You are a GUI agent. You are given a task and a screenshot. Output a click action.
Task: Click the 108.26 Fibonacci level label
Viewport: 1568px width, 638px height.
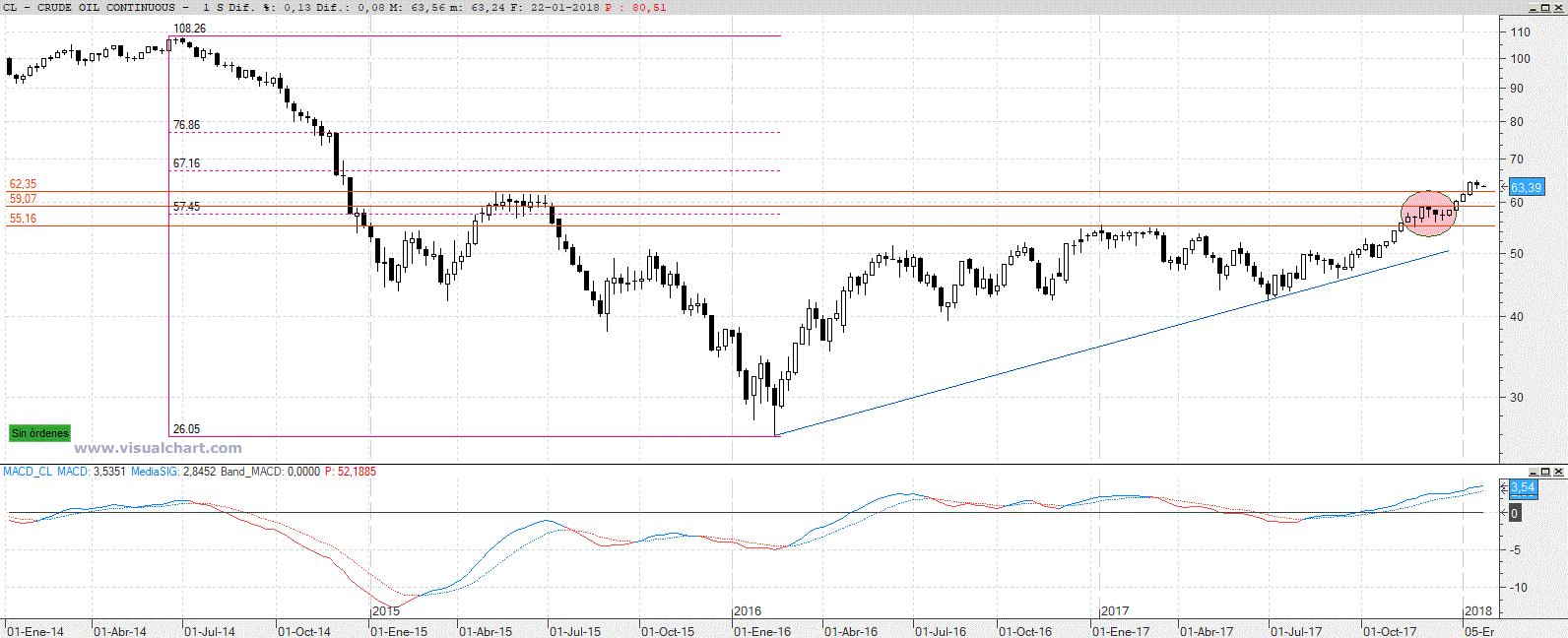(x=189, y=29)
